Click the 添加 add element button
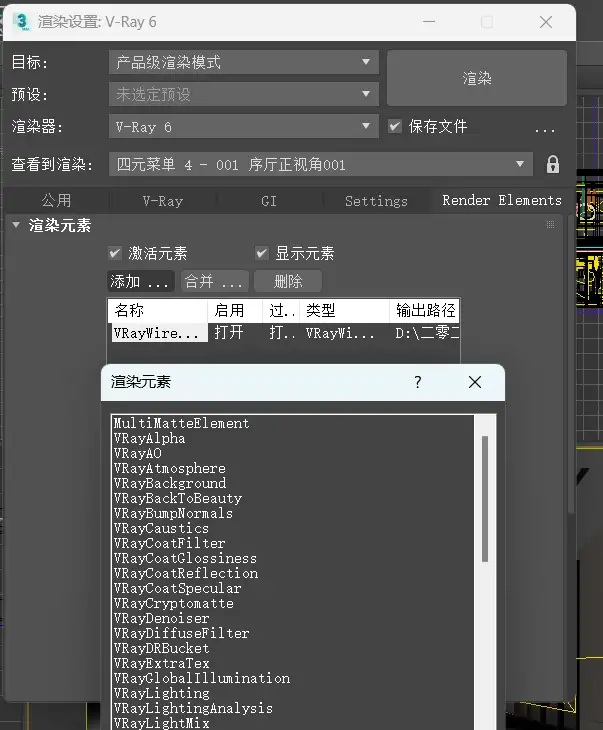Viewport: 603px width, 730px height. [140, 281]
